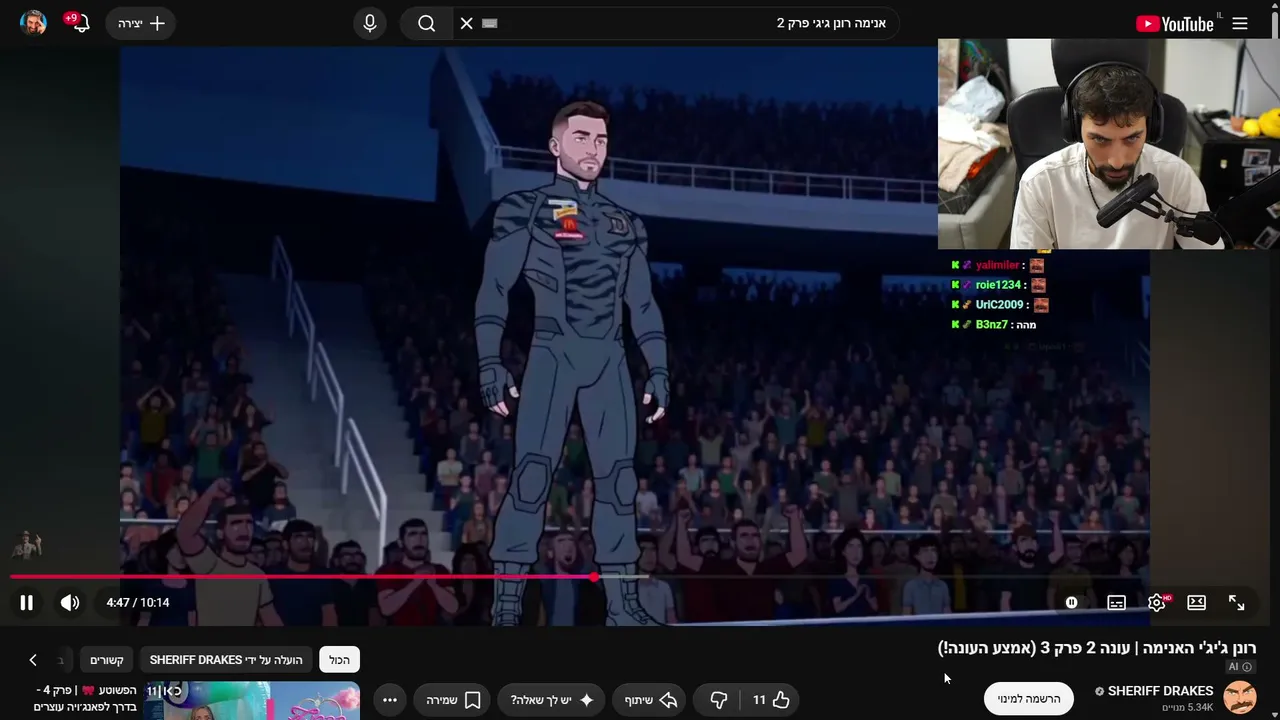
Task: Click the '4:47 / 10:14' time display
Action: click(138, 603)
